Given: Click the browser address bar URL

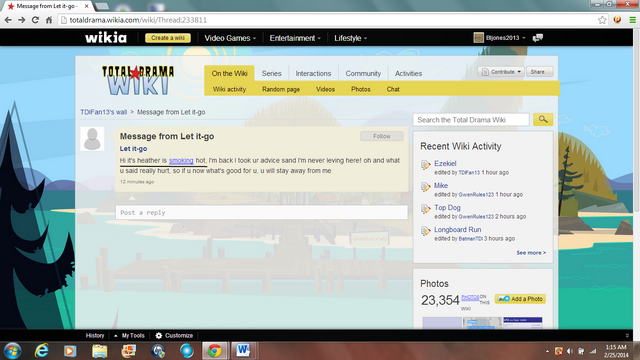Looking at the screenshot, I should (x=138, y=20).
